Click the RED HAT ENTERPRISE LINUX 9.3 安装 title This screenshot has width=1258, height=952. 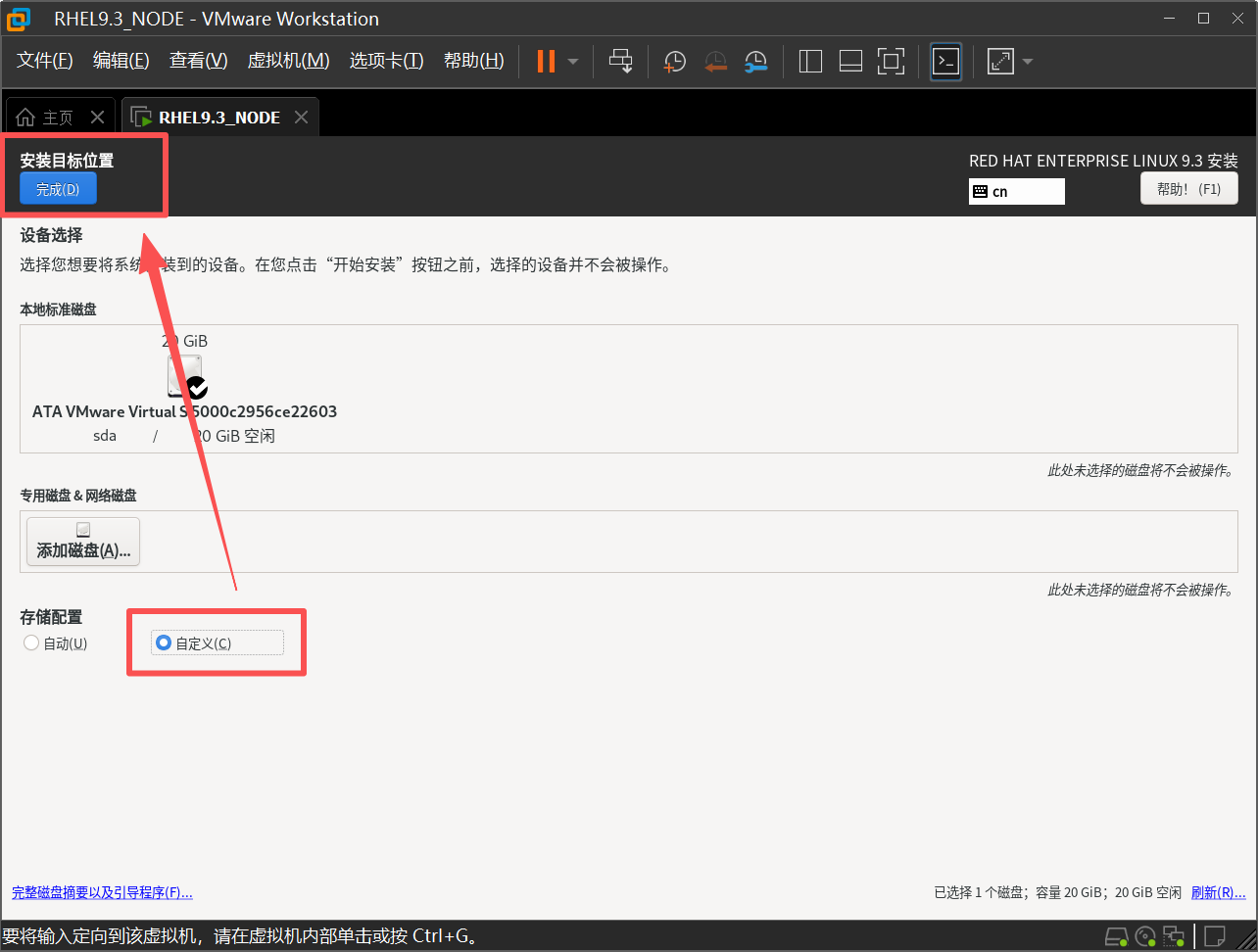[1103, 161]
